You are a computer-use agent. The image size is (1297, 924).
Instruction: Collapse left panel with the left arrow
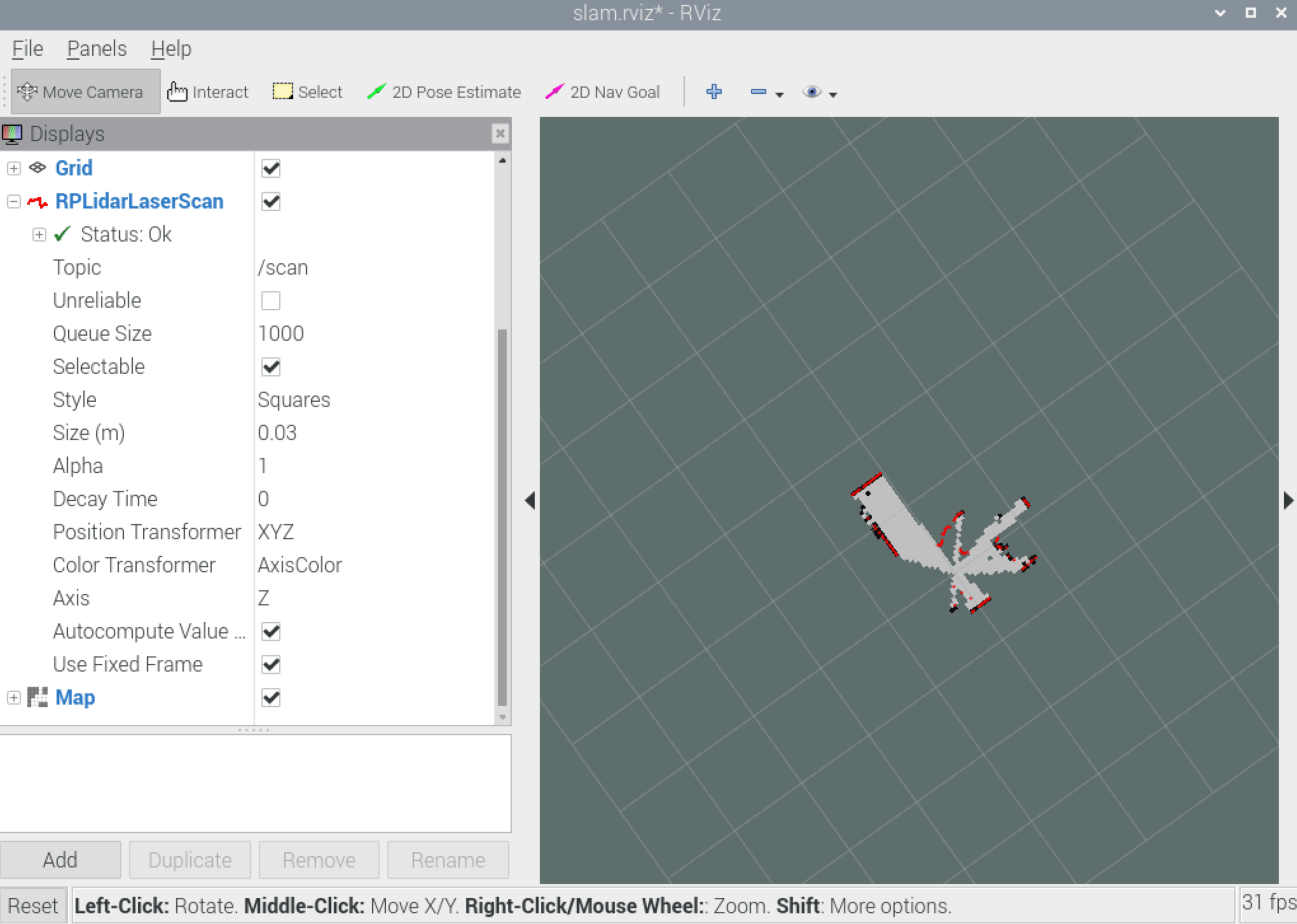[x=530, y=500]
